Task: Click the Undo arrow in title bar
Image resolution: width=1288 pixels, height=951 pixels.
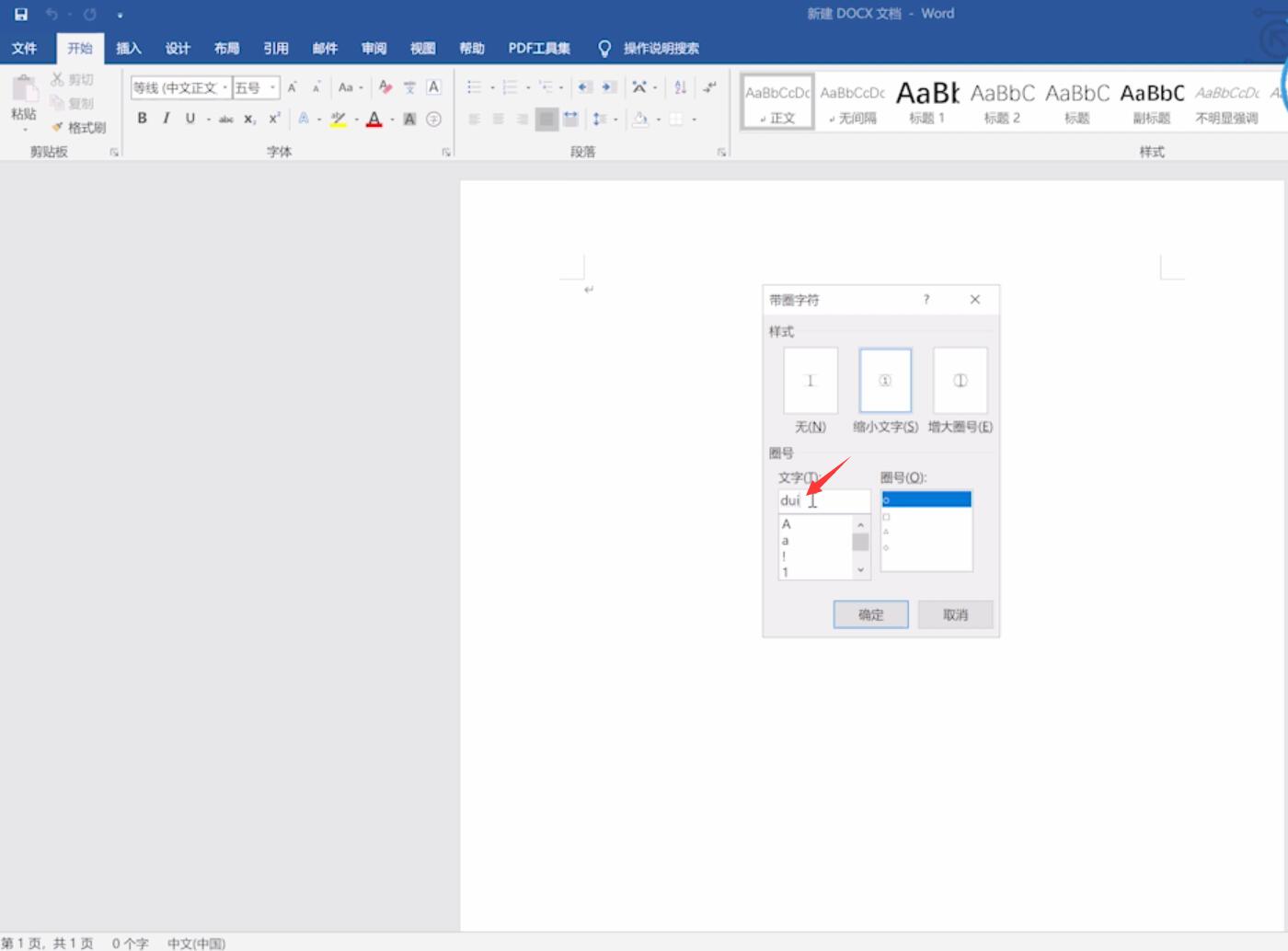Action: (52, 14)
